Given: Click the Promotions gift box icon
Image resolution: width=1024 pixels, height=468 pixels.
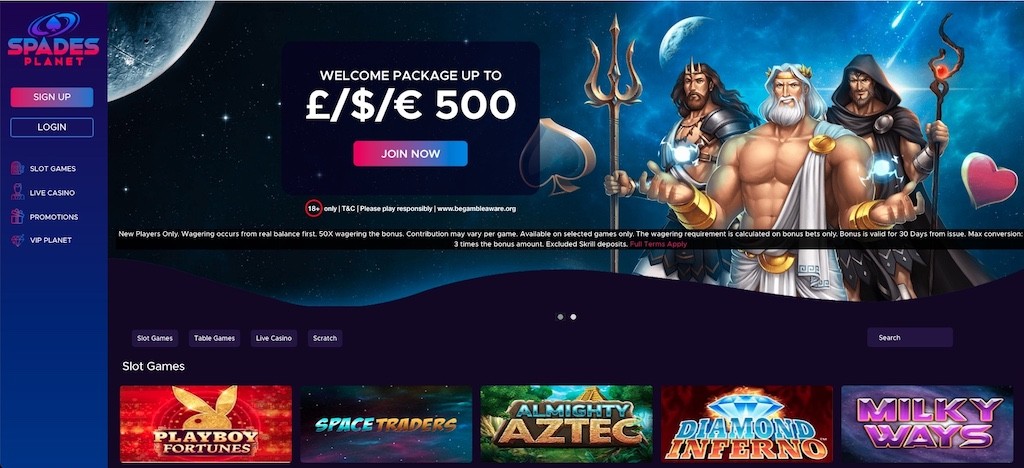Looking at the screenshot, I should (18, 217).
